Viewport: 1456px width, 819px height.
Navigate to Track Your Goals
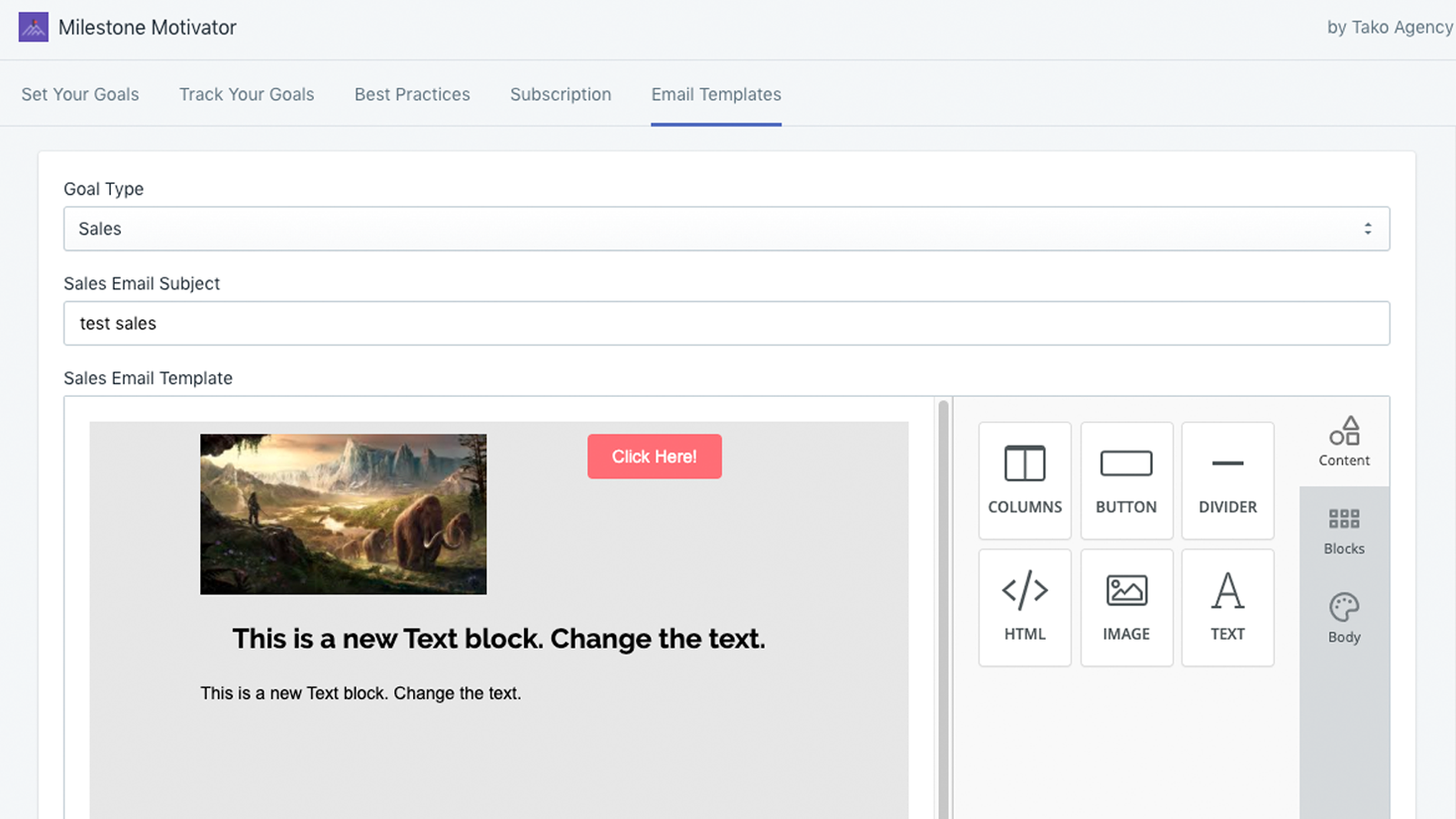[247, 94]
